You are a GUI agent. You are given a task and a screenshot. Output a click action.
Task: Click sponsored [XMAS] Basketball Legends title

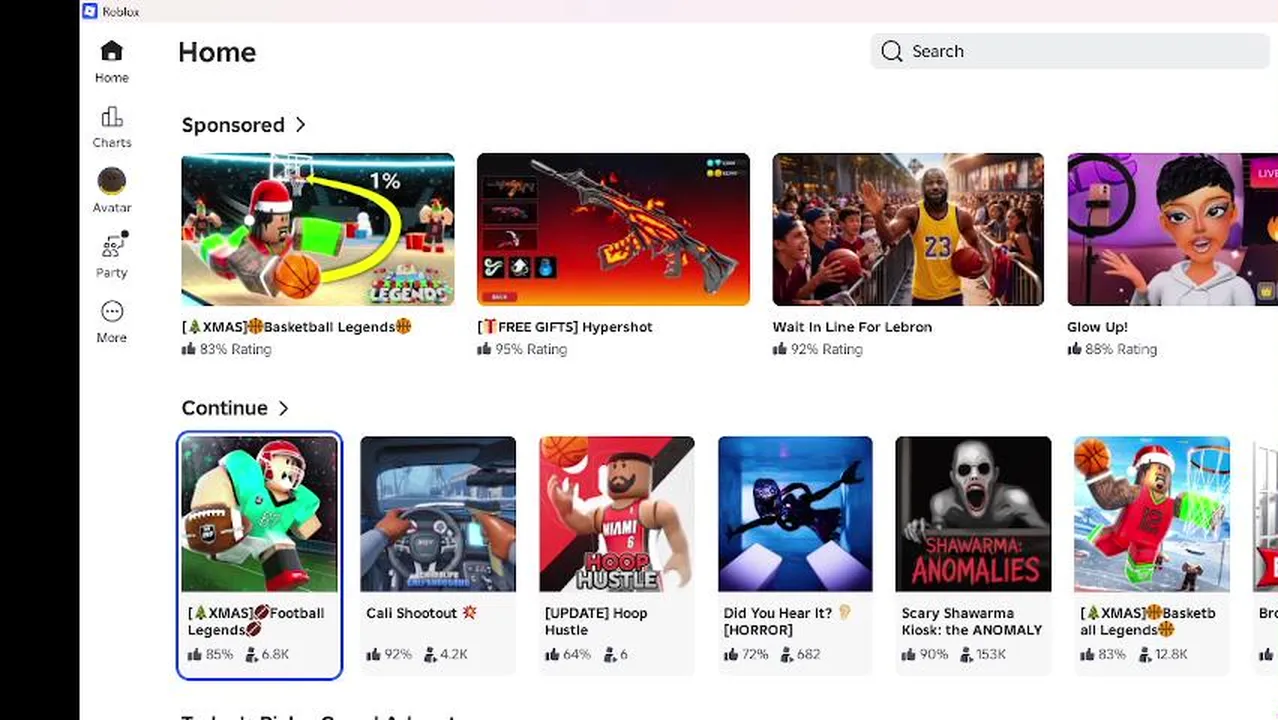pyautogui.click(x=297, y=327)
